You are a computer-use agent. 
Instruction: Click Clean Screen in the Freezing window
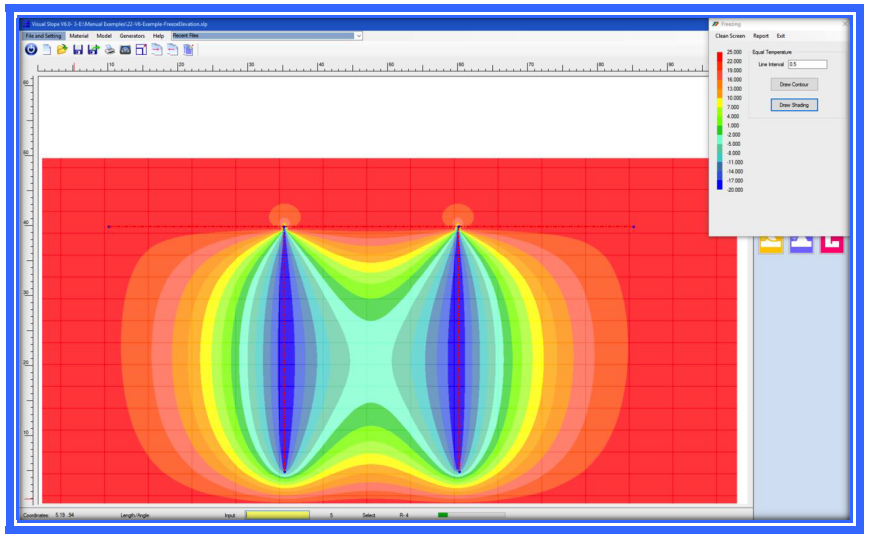[730, 36]
